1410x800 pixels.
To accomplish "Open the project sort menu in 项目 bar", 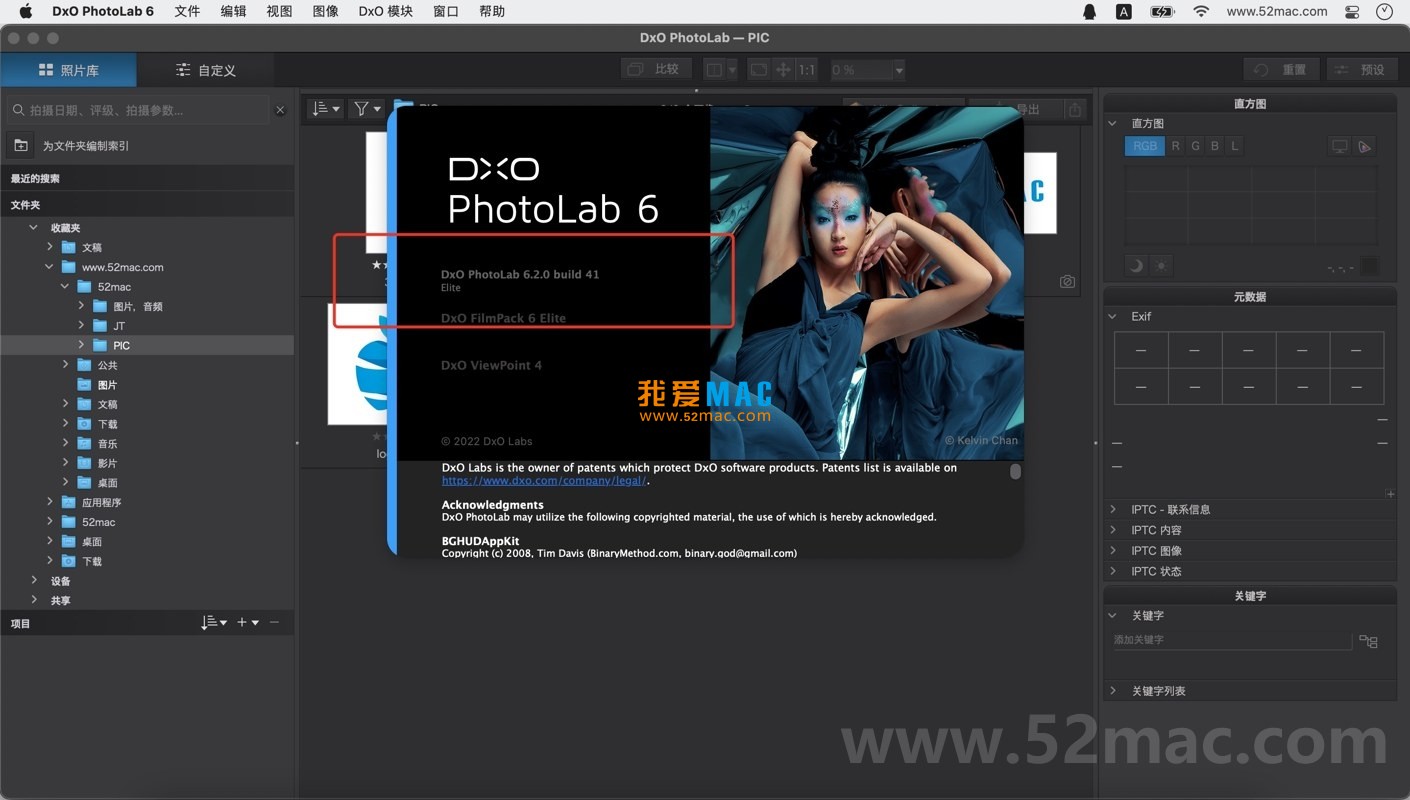I will tap(213, 622).
